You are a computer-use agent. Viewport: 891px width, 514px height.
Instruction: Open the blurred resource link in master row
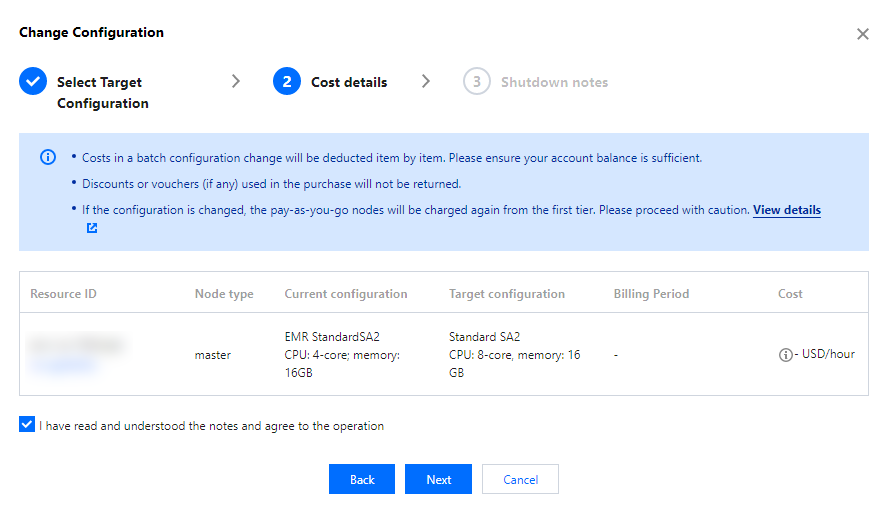coord(62,366)
